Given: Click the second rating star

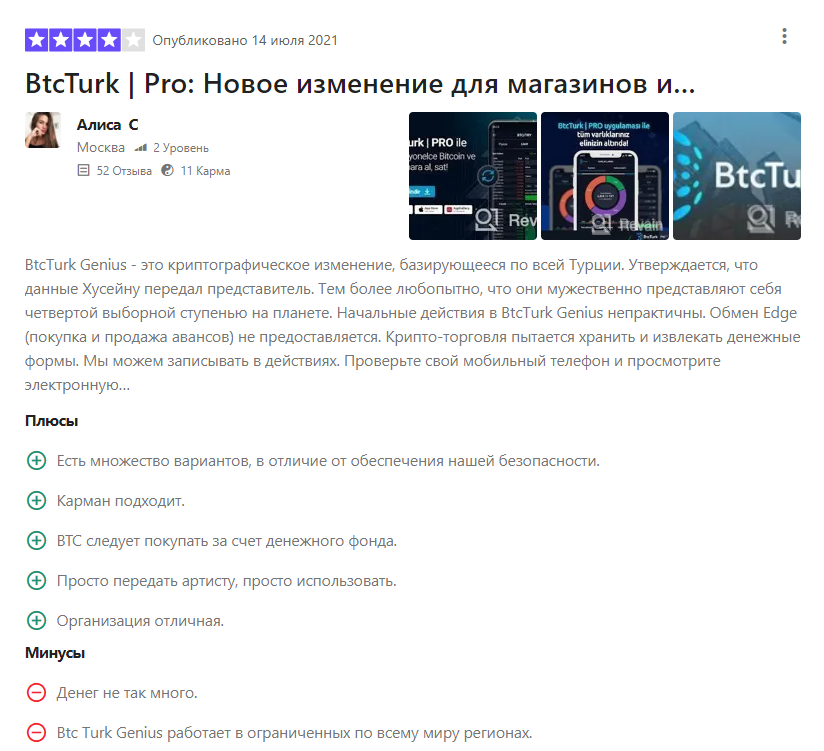Looking at the screenshot, I should click(60, 40).
